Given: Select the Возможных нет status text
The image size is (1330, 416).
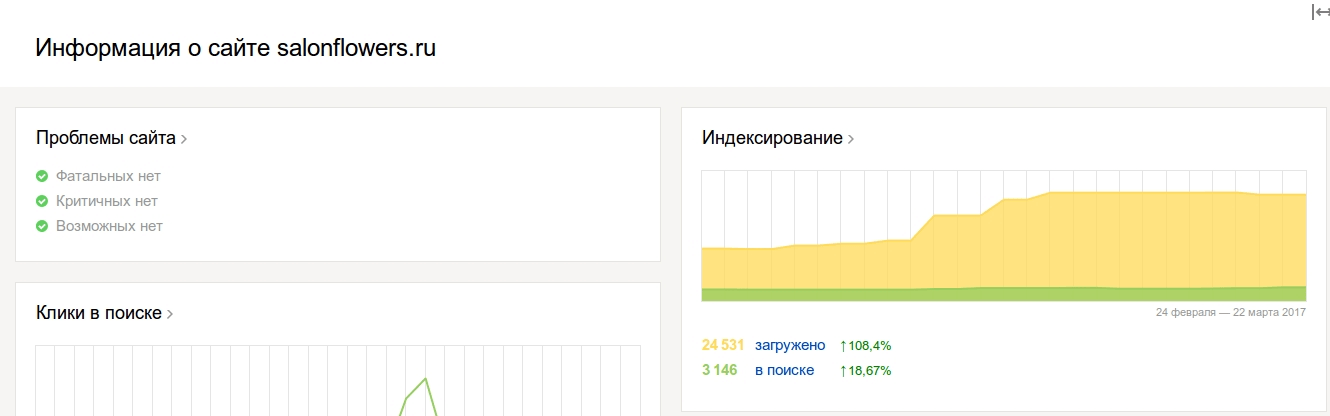Looking at the screenshot, I should pos(109,226).
